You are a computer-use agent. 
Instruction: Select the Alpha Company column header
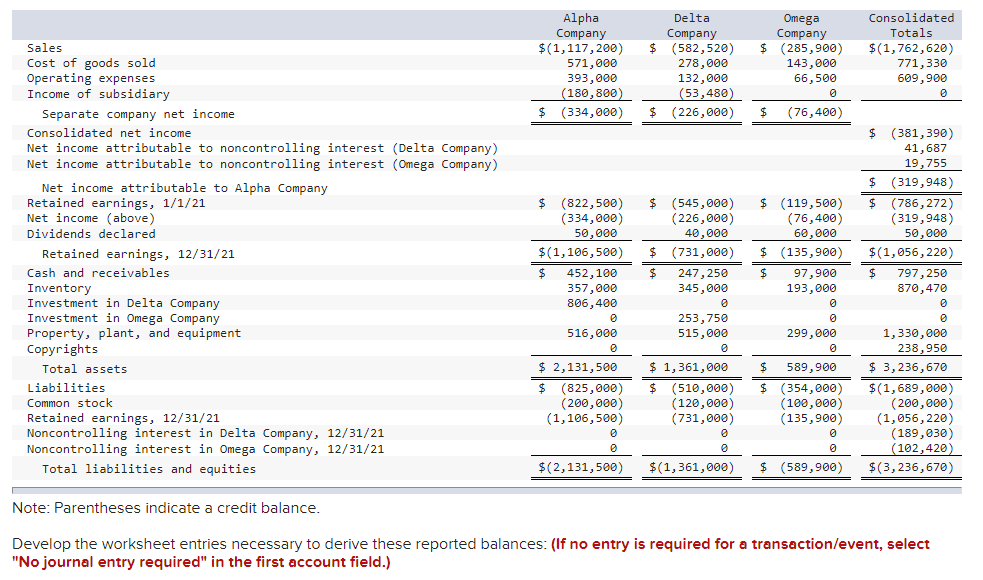tap(580, 24)
